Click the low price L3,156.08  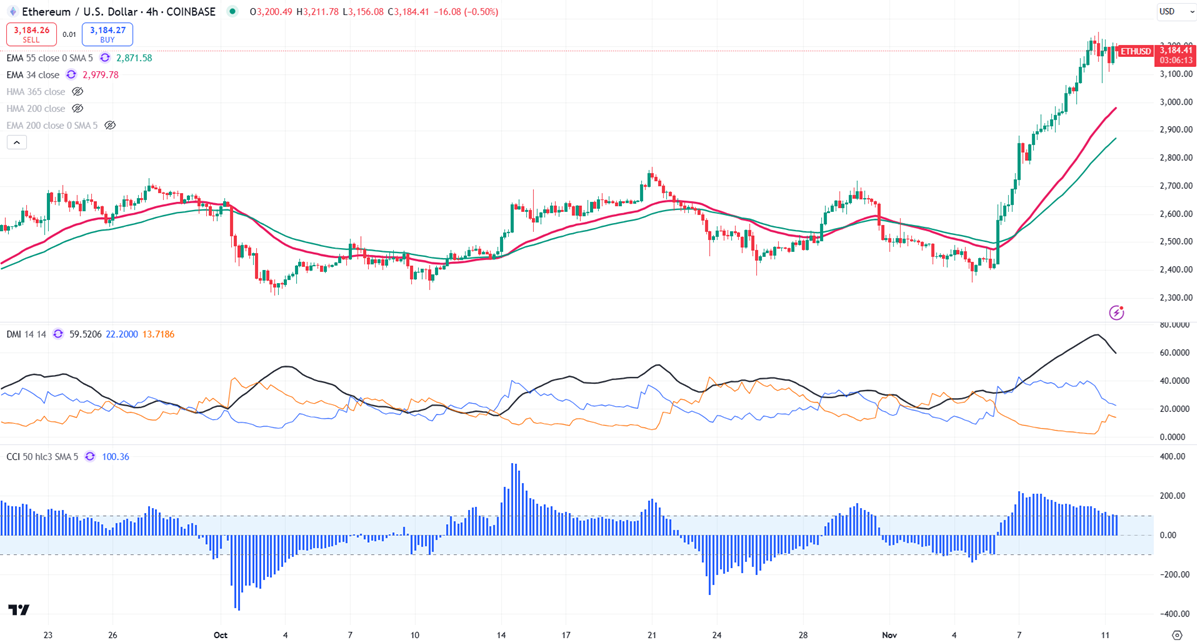[363, 11]
